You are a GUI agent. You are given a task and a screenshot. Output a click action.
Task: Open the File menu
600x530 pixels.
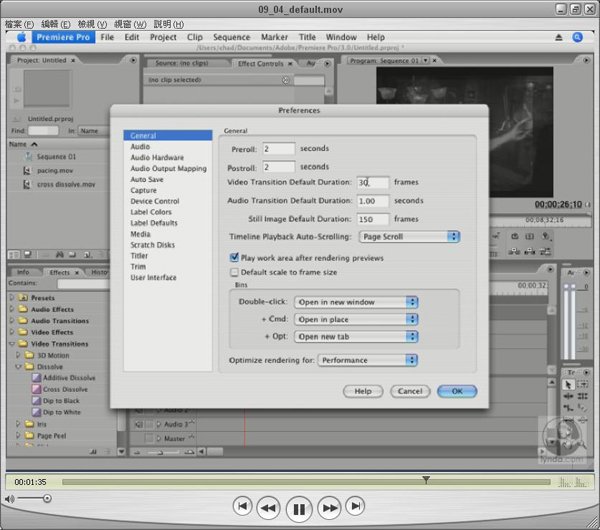(107, 37)
